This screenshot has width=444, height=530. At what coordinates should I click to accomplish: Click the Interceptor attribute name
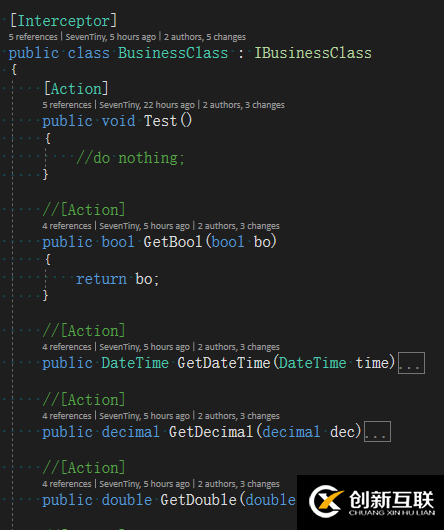coord(64,21)
